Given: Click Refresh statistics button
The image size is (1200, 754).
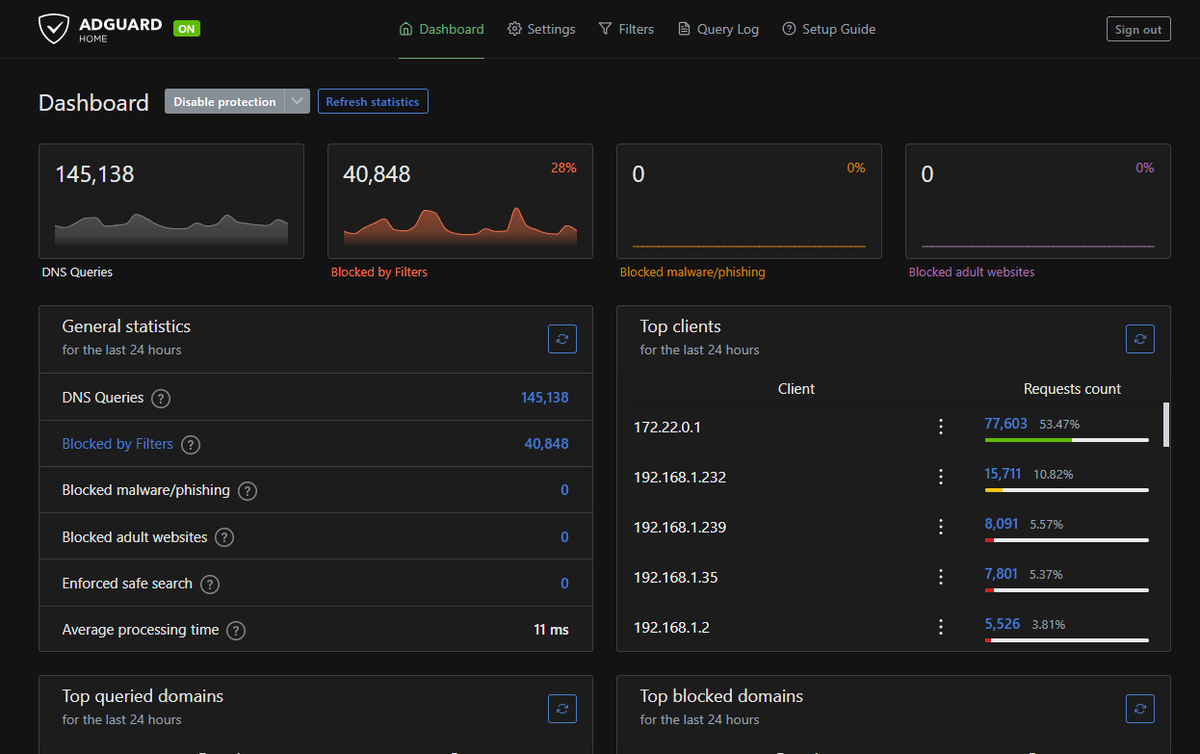Looking at the screenshot, I should (373, 101).
